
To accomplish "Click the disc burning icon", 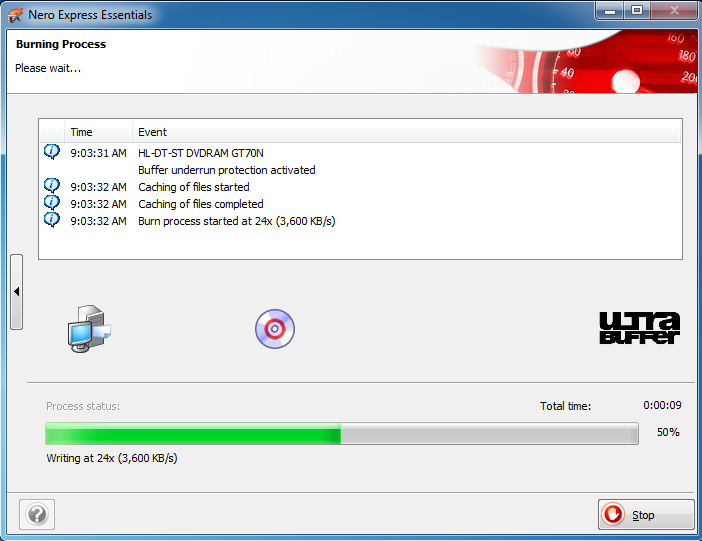I will tap(275, 329).
